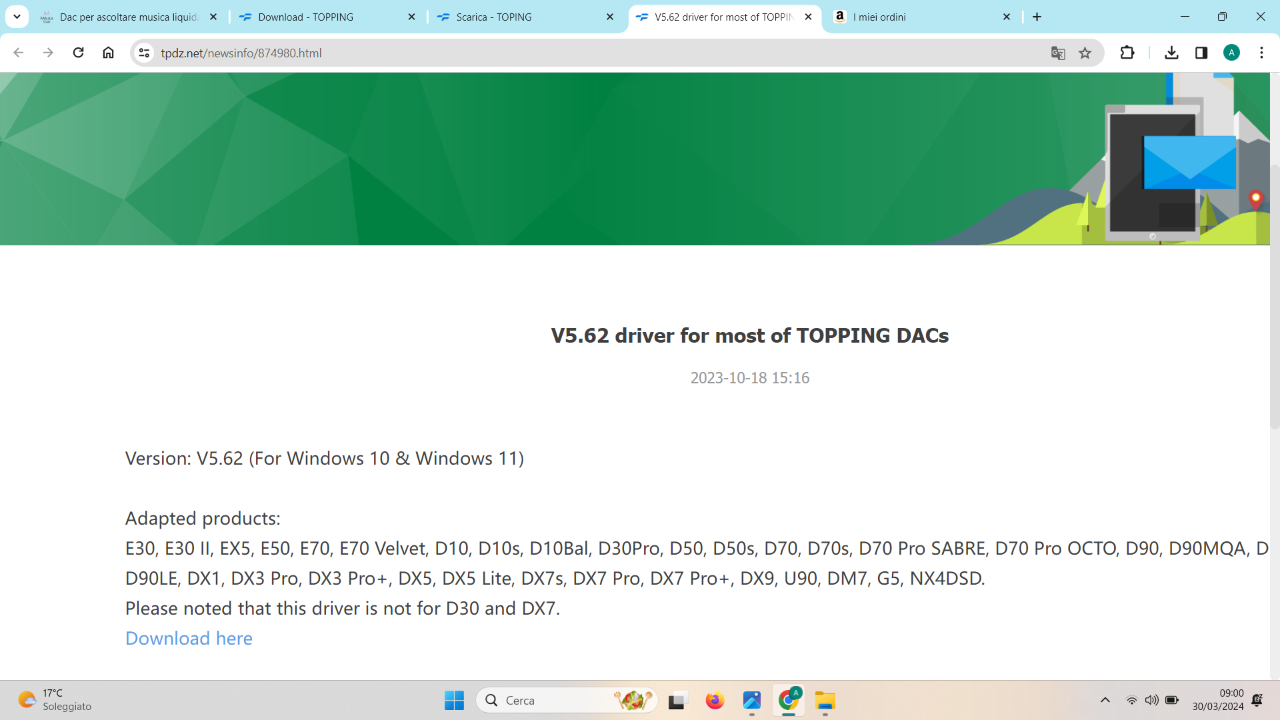Switch to the 'Dac per ascoltare musica liquida' tab

tap(128, 17)
